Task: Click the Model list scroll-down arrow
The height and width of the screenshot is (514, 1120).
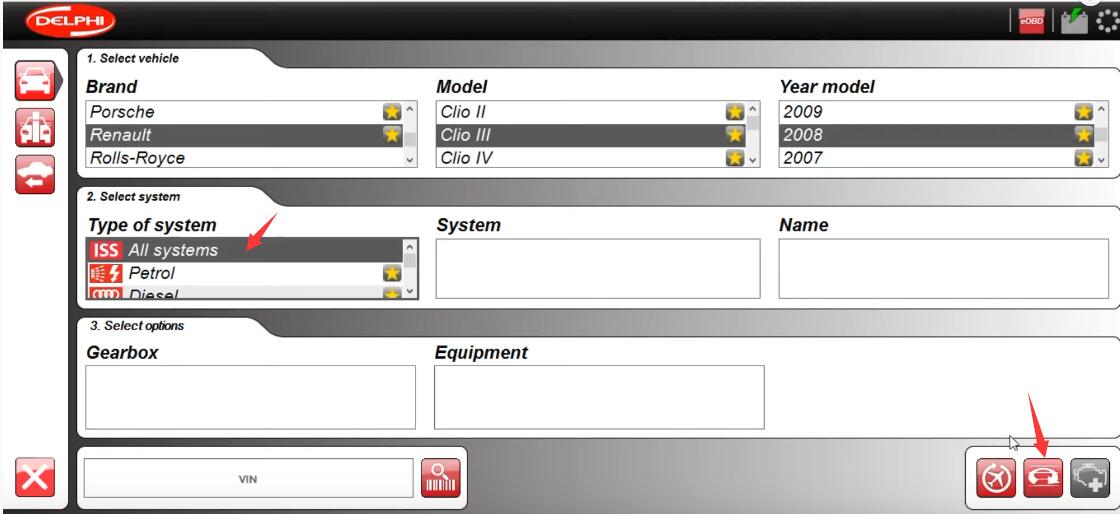Action: (753, 160)
